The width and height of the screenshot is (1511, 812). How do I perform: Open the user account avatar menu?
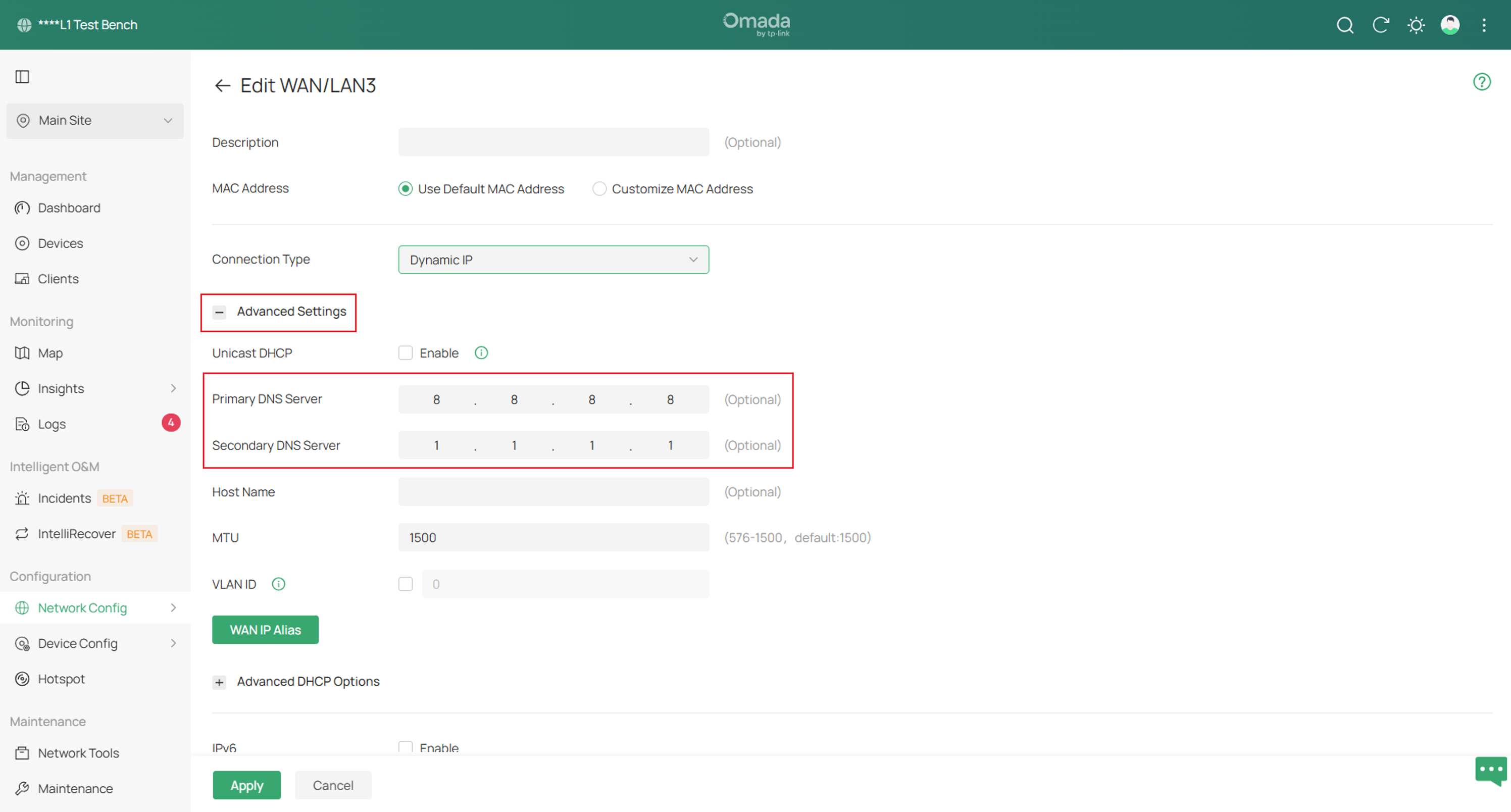[1450, 25]
